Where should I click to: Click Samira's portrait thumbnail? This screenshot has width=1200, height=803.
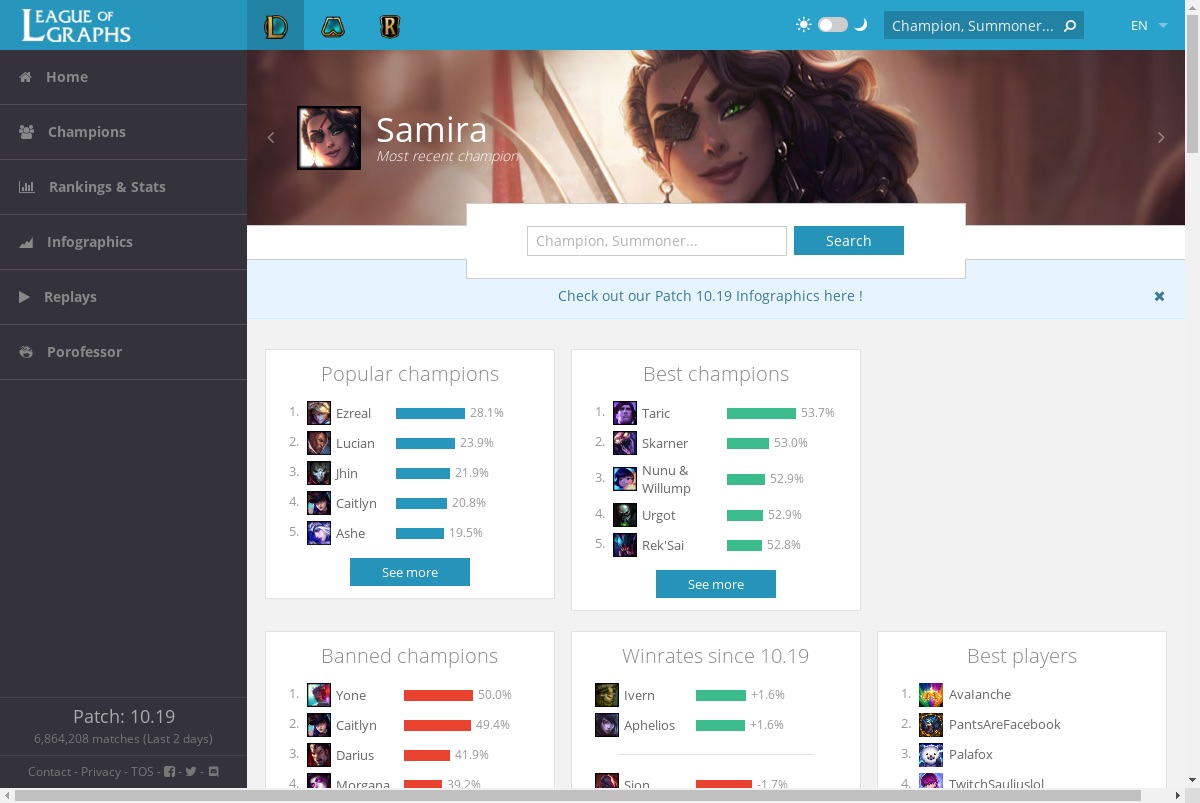click(329, 138)
